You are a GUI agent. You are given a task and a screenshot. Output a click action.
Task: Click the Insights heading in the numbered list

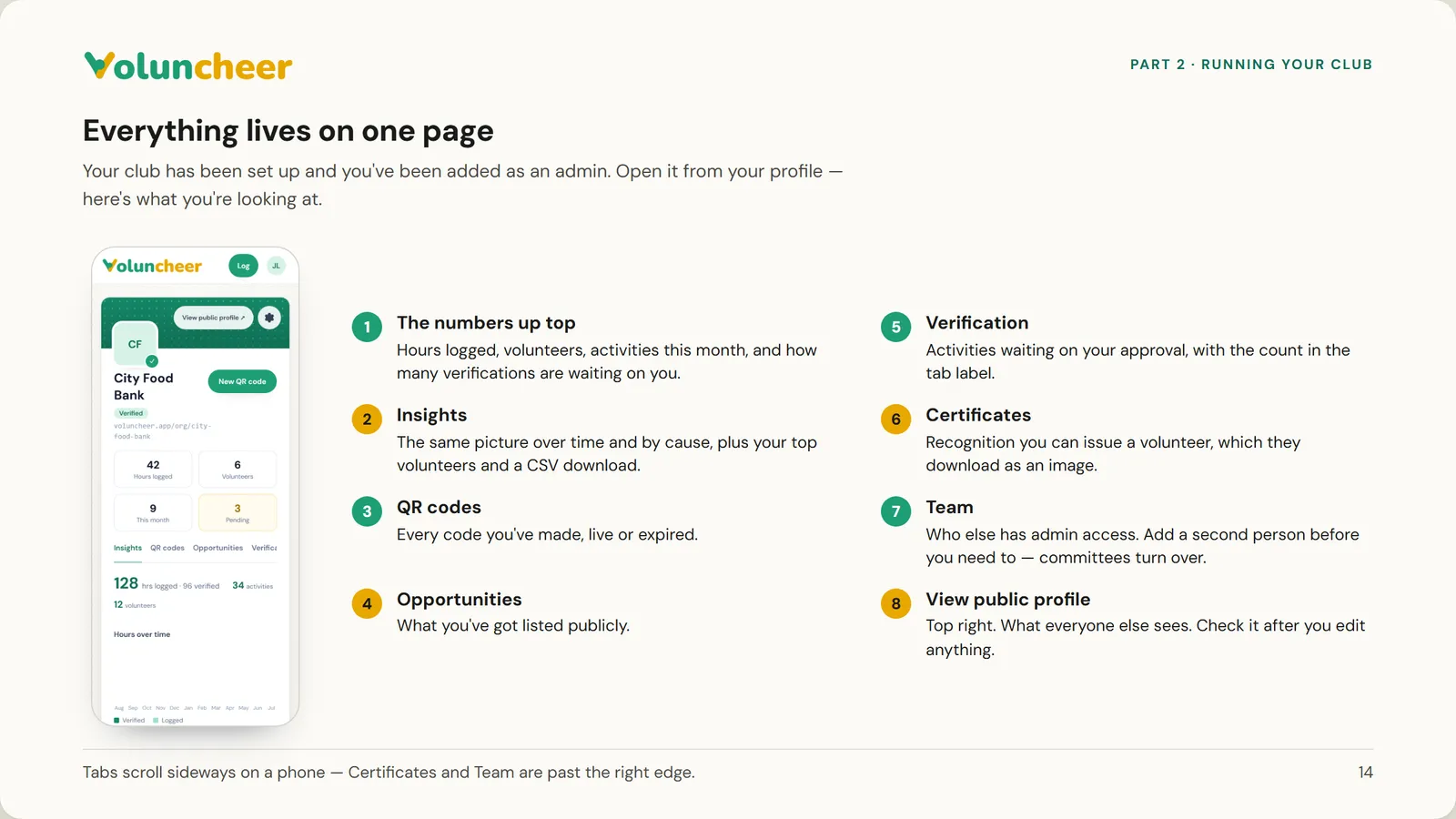(x=431, y=415)
